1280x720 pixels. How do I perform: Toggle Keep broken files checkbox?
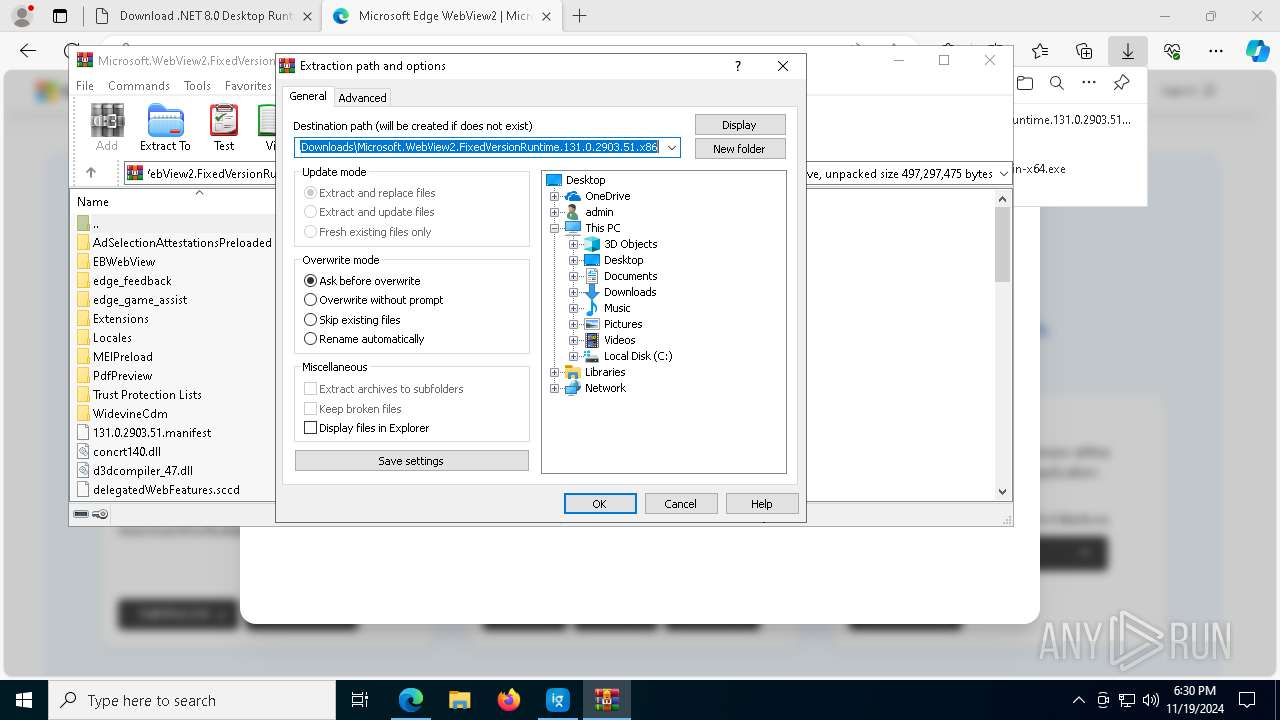(353, 409)
